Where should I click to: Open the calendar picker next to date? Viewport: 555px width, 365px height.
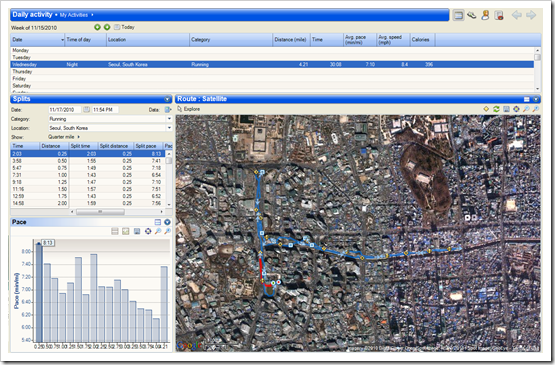pos(86,110)
